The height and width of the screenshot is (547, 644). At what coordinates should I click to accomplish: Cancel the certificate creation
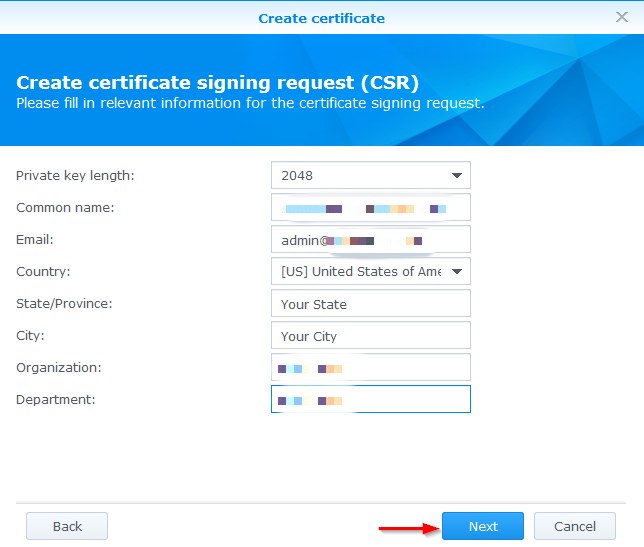pyautogui.click(x=574, y=526)
